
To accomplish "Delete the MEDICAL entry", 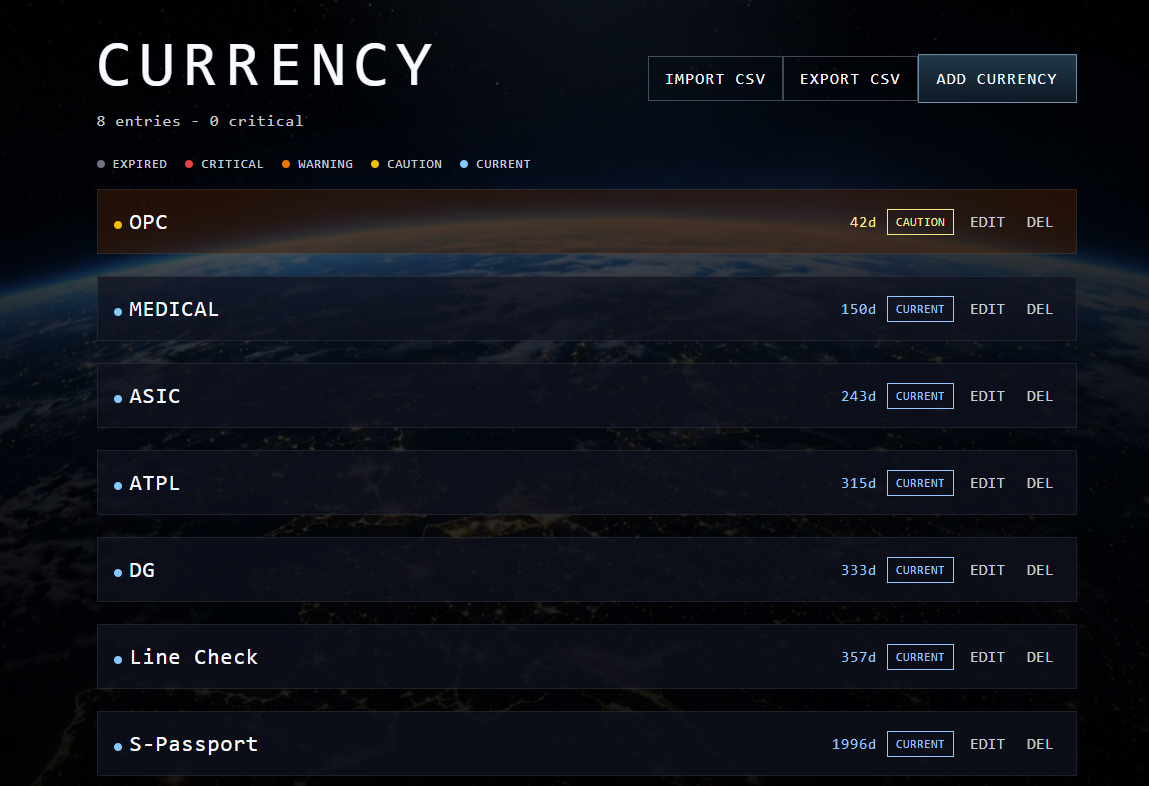I will 1039,309.
